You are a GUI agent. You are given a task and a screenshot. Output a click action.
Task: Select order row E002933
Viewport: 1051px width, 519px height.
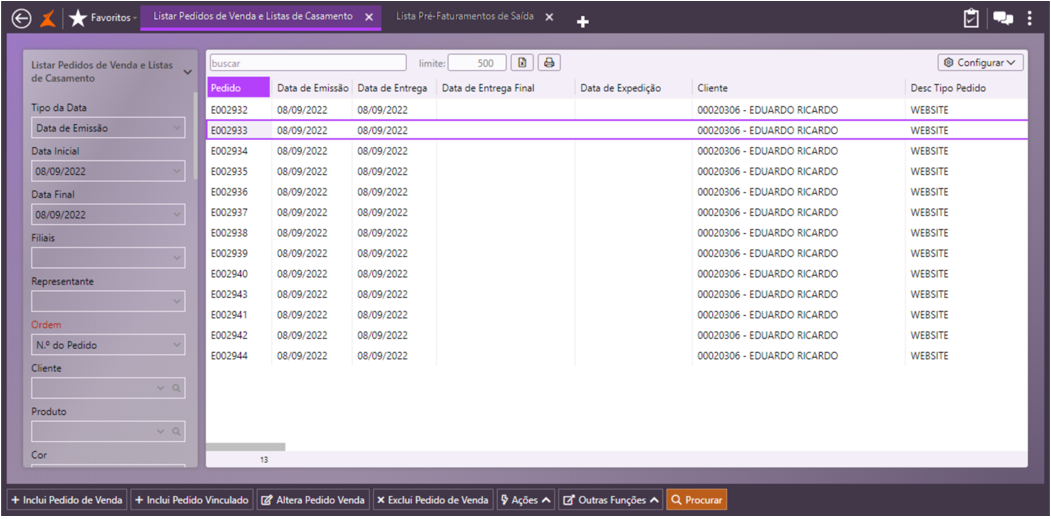(617, 130)
